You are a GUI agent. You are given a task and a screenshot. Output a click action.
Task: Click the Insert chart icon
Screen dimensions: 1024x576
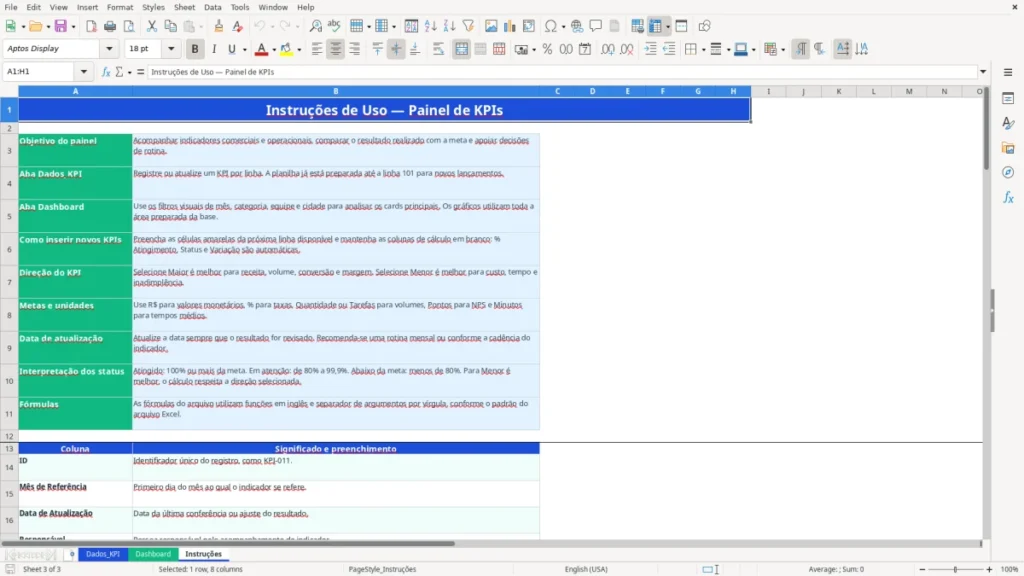pyautogui.click(x=510, y=26)
